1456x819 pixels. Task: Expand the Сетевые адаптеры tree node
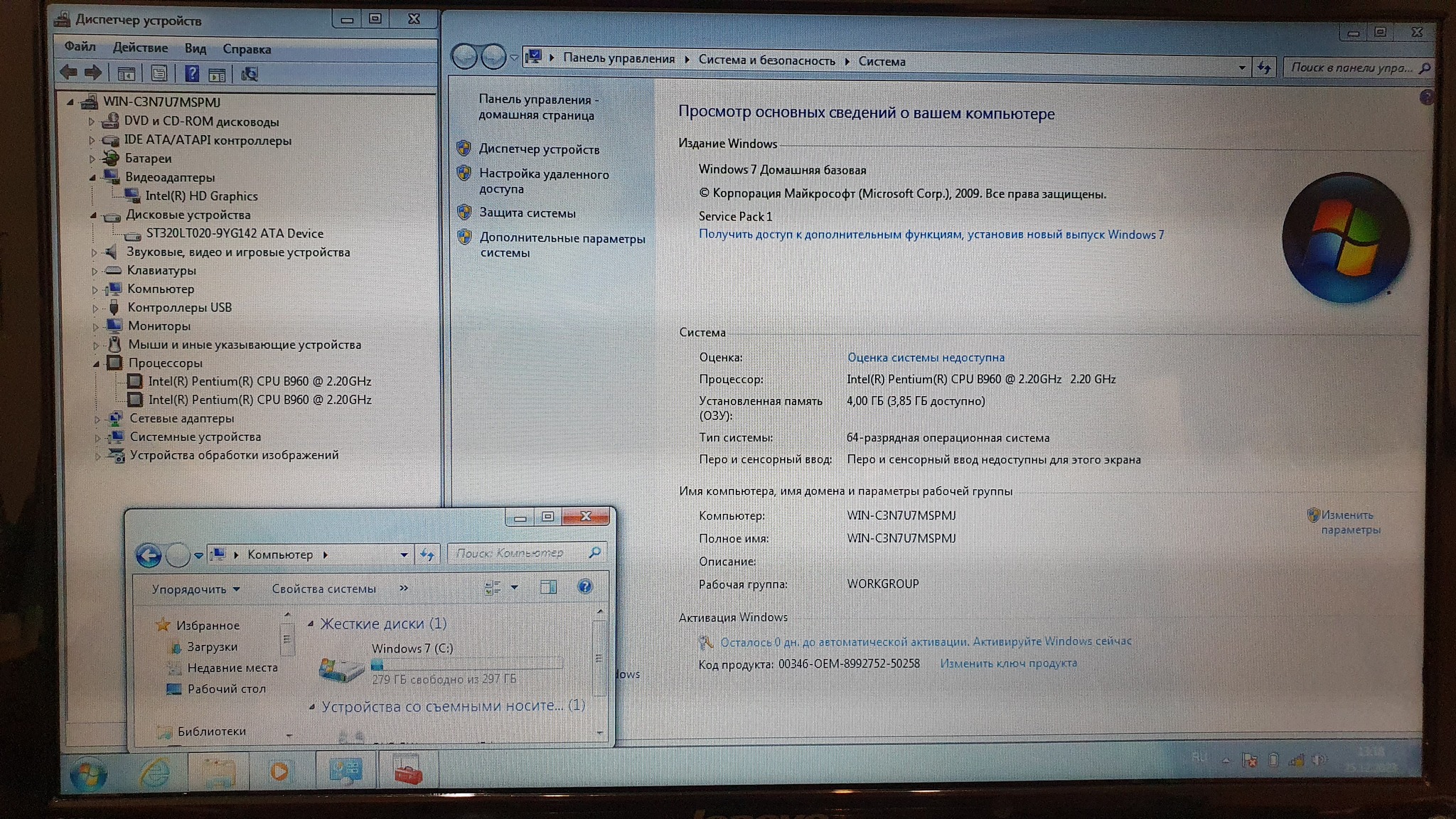[x=97, y=419]
